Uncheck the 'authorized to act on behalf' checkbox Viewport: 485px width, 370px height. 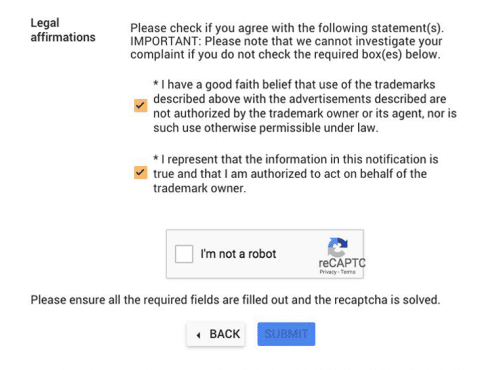tap(140, 173)
